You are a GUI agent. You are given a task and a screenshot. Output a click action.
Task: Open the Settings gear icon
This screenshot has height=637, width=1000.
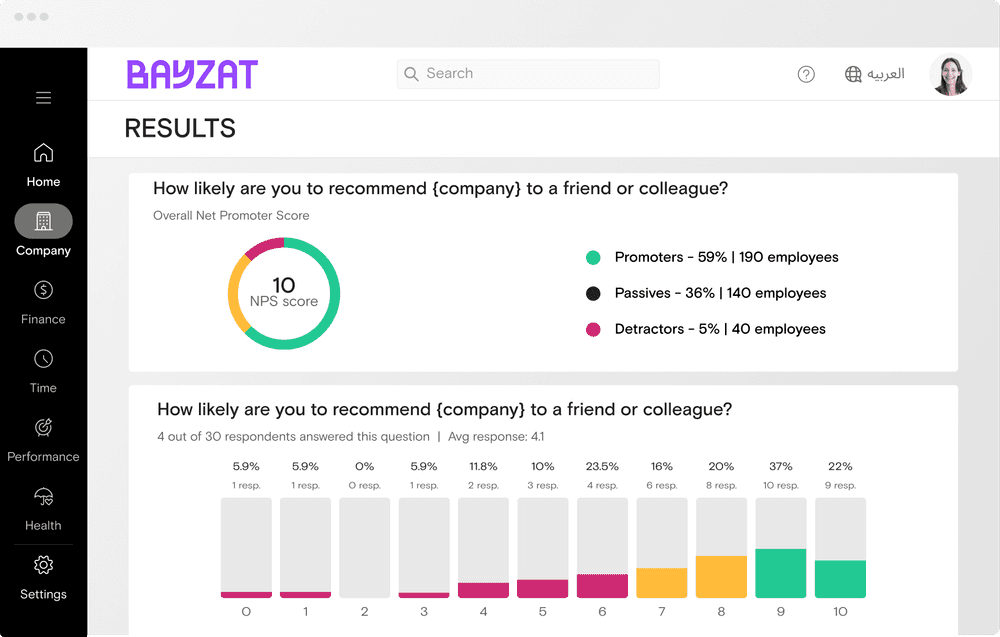43,565
